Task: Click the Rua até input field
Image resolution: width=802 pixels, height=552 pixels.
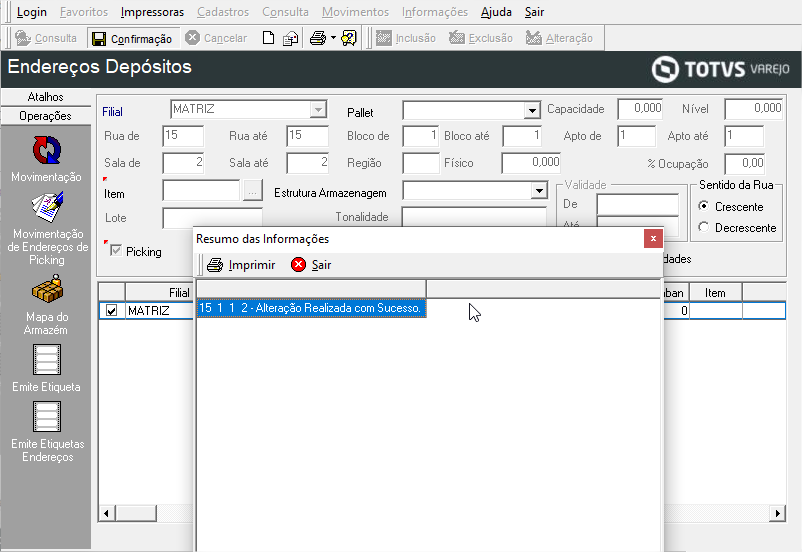Action: click(307, 136)
